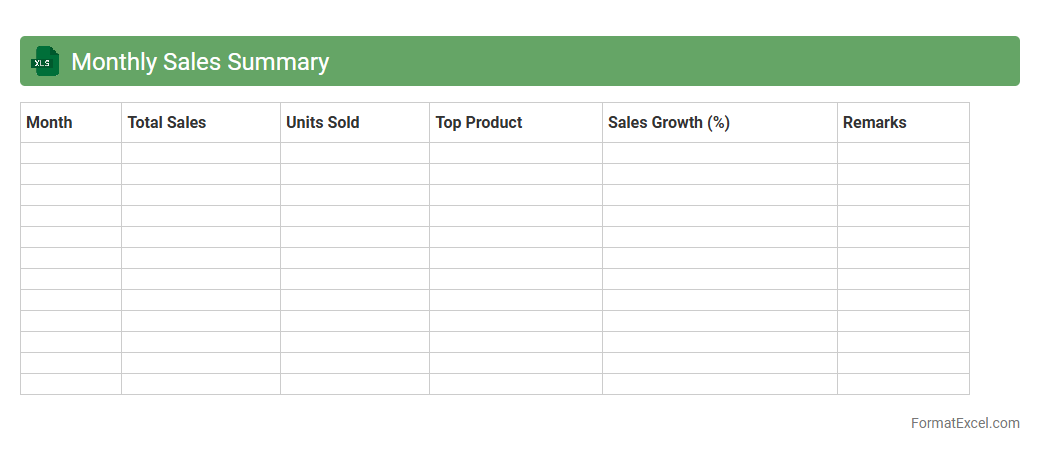The image size is (1040, 452).
Task: Select the Month column header
Action: tap(50, 123)
